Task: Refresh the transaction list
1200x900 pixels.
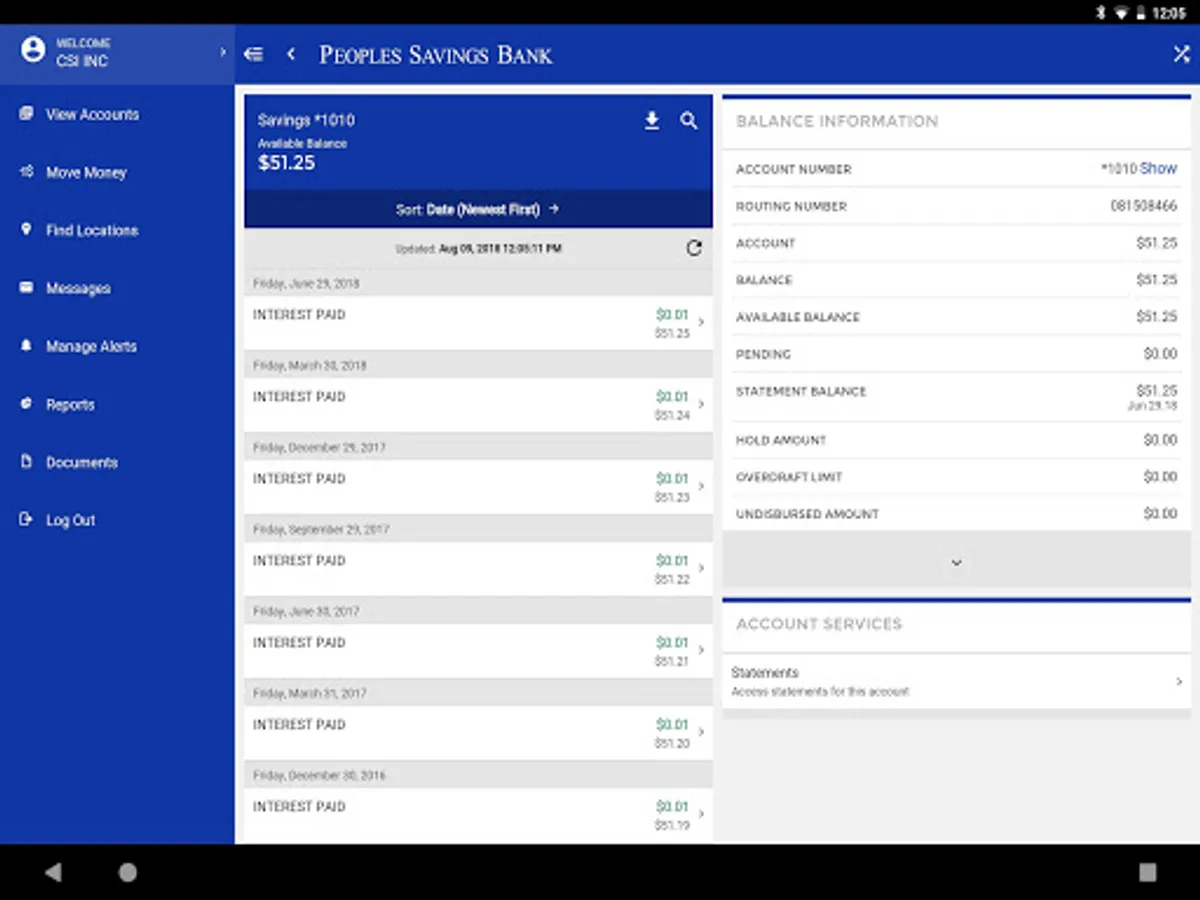Action: point(694,248)
